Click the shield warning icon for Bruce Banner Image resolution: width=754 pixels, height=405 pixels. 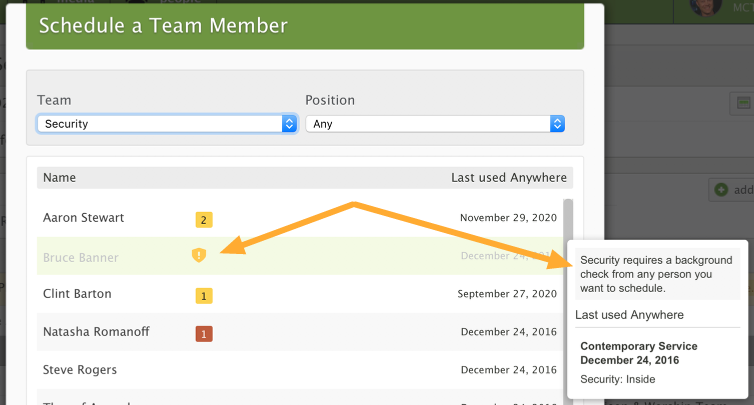(x=199, y=255)
